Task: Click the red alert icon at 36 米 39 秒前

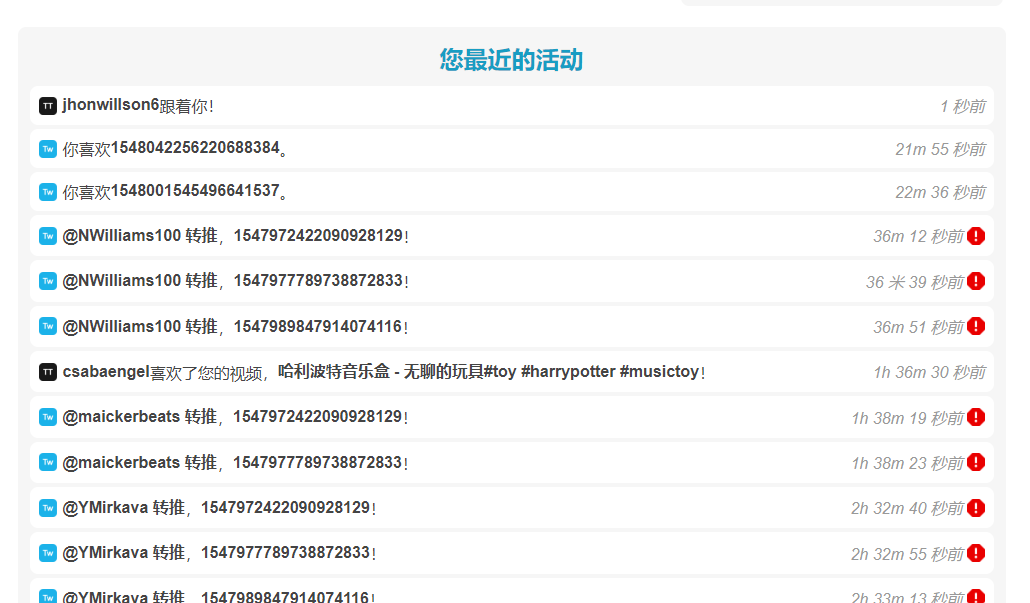Action: tap(976, 281)
